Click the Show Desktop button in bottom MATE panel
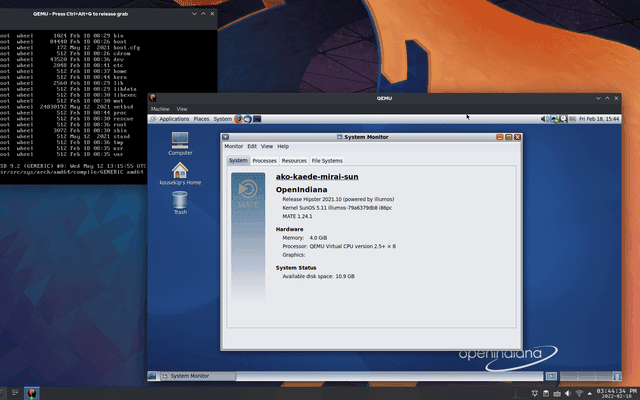This screenshot has width=640, height=400. point(152,376)
